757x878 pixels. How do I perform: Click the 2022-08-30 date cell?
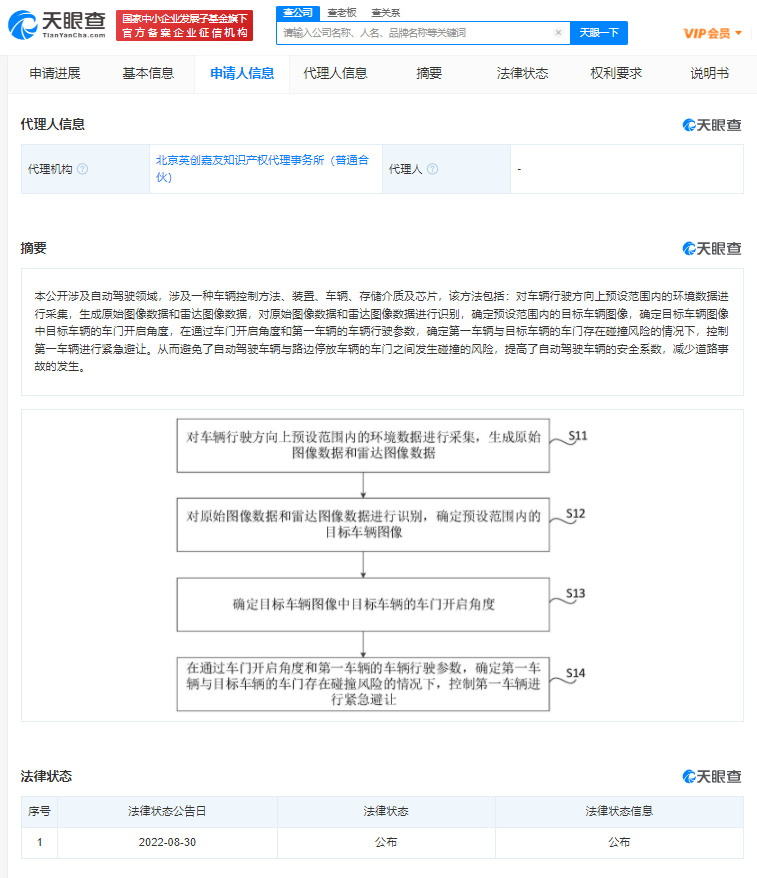coord(167,842)
